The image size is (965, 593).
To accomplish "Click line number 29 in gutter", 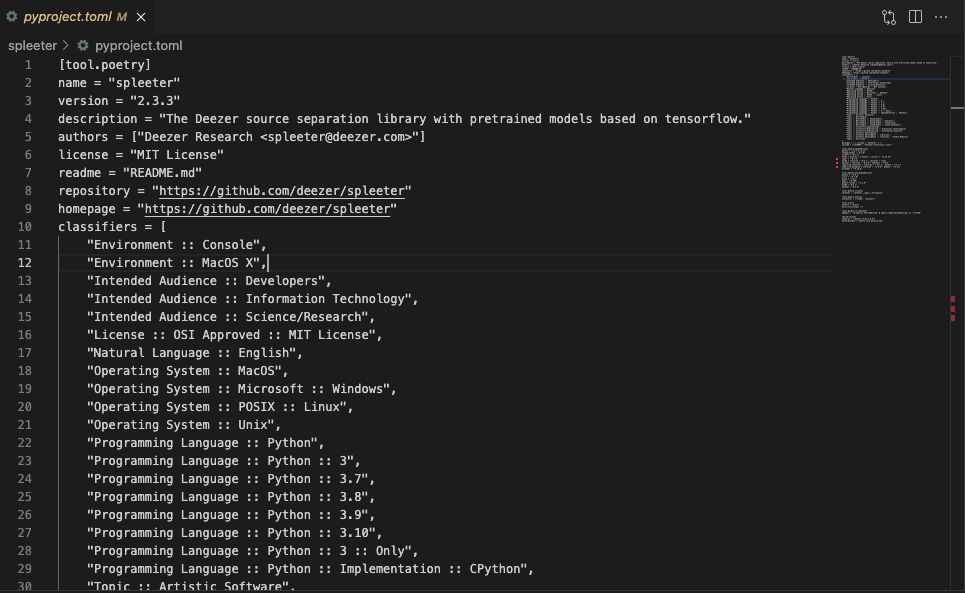I will (x=25, y=568).
